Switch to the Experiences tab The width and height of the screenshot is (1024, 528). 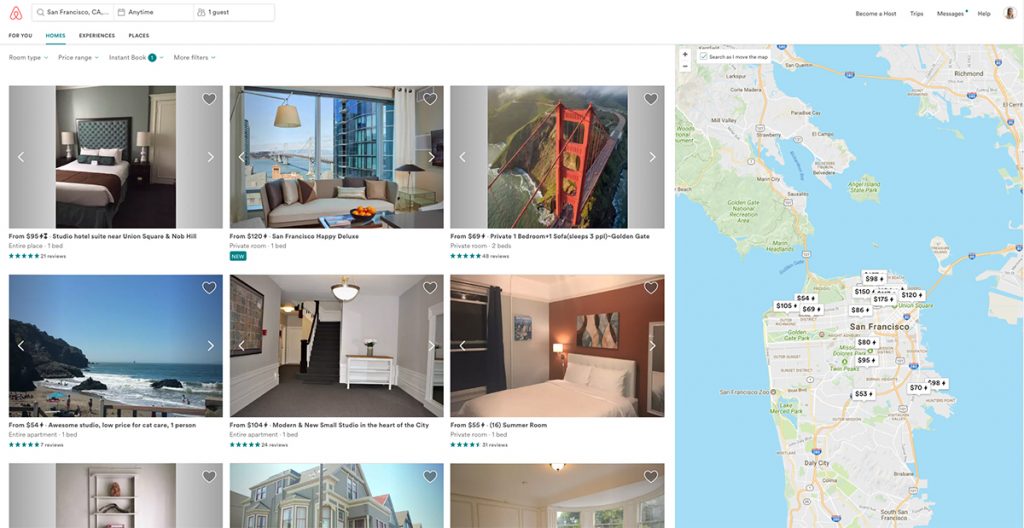pyautogui.click(x=97, y=36)
